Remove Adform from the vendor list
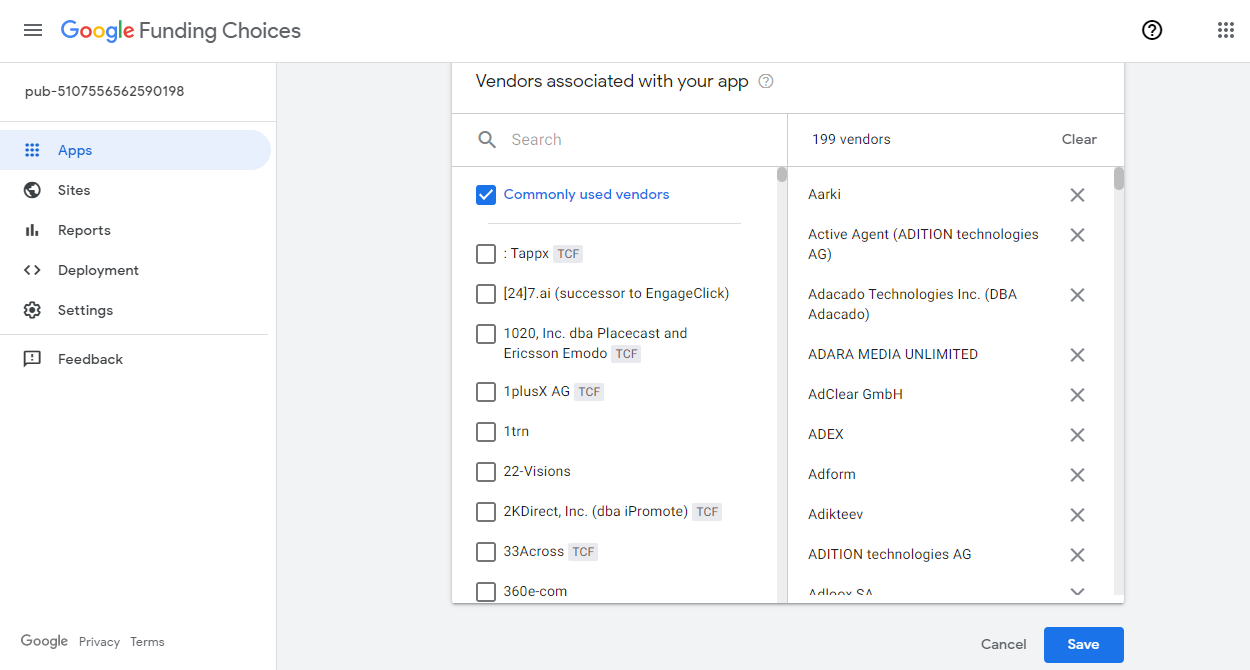This screenshot has width=1250, height=670. pos(1077,475)
